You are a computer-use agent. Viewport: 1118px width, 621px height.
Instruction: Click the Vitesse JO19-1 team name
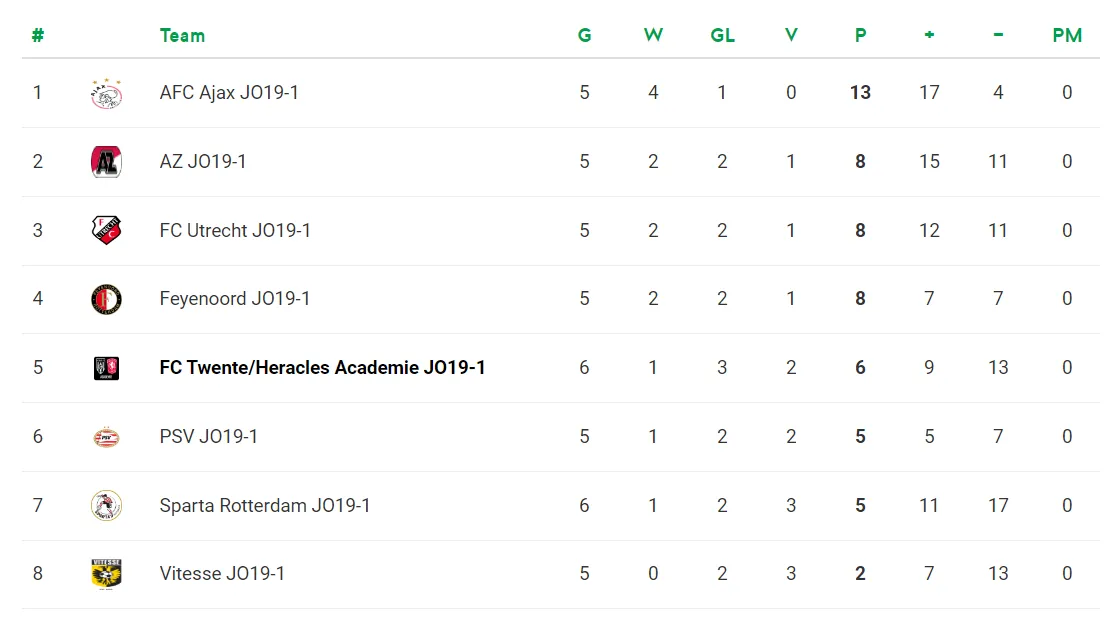222,574
